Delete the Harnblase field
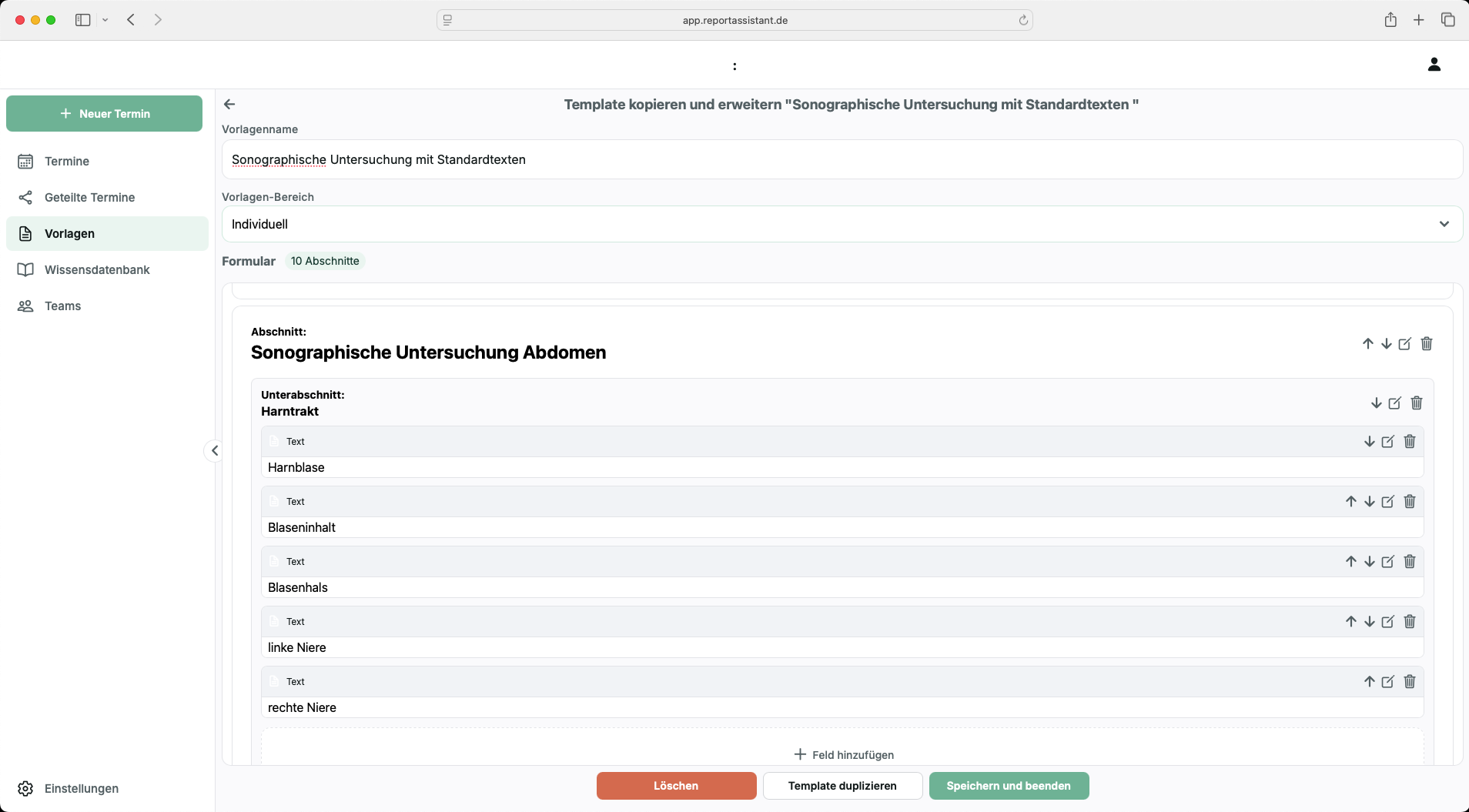This screenshot has width=1469, height=812. [x=1410, y=442]
